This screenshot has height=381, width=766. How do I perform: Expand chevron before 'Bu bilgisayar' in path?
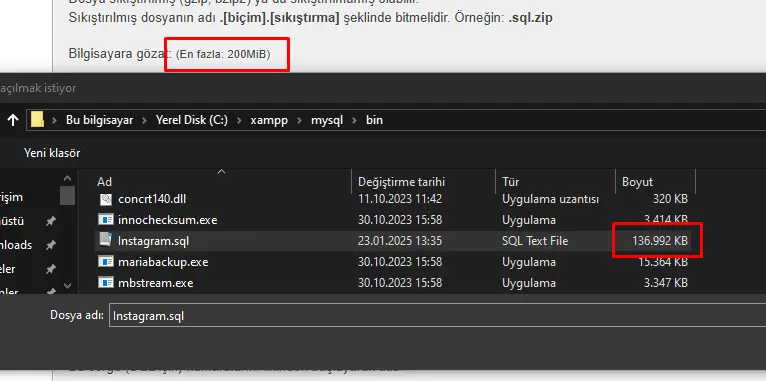point(55,120)
